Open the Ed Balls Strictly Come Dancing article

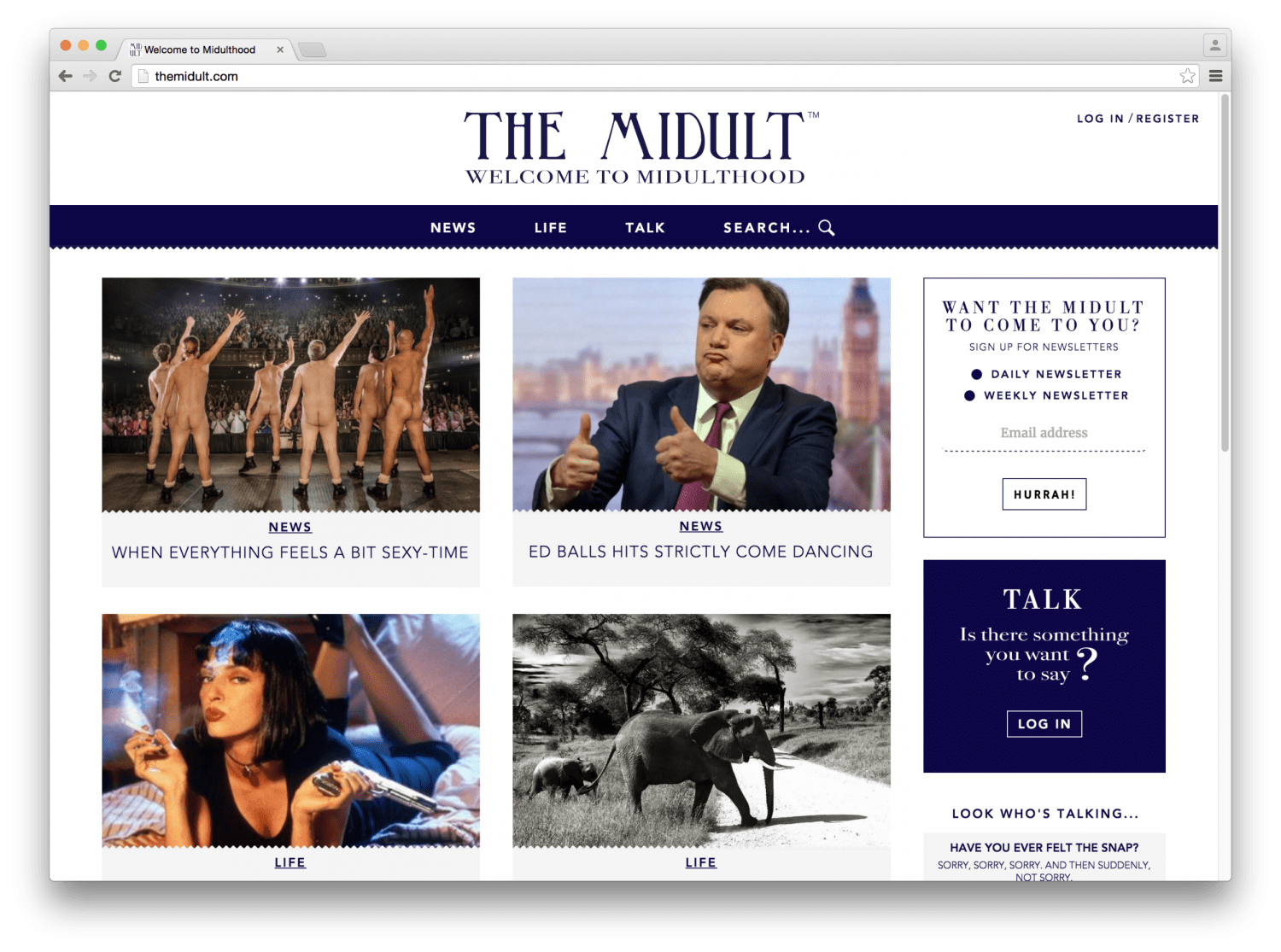coord(700,552)
